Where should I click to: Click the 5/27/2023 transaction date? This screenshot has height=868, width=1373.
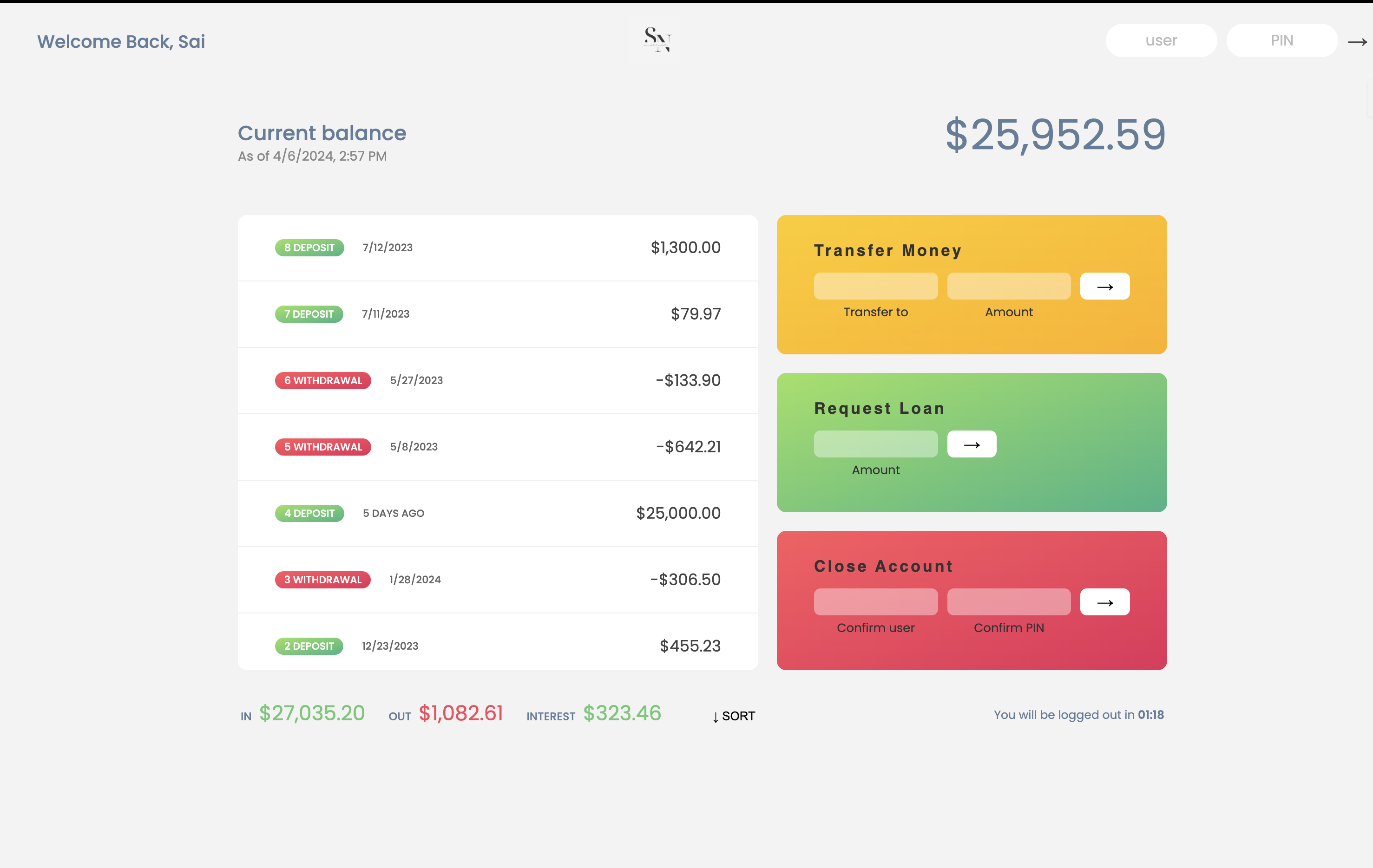tap(416, 380)
